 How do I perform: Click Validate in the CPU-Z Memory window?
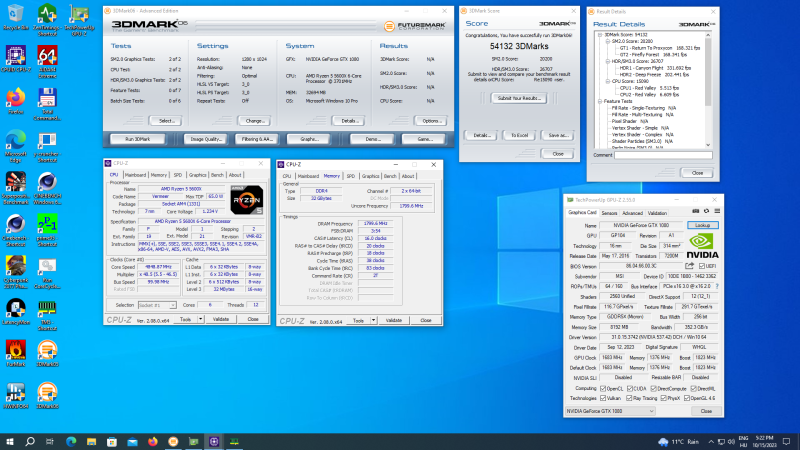click(394, 320)
